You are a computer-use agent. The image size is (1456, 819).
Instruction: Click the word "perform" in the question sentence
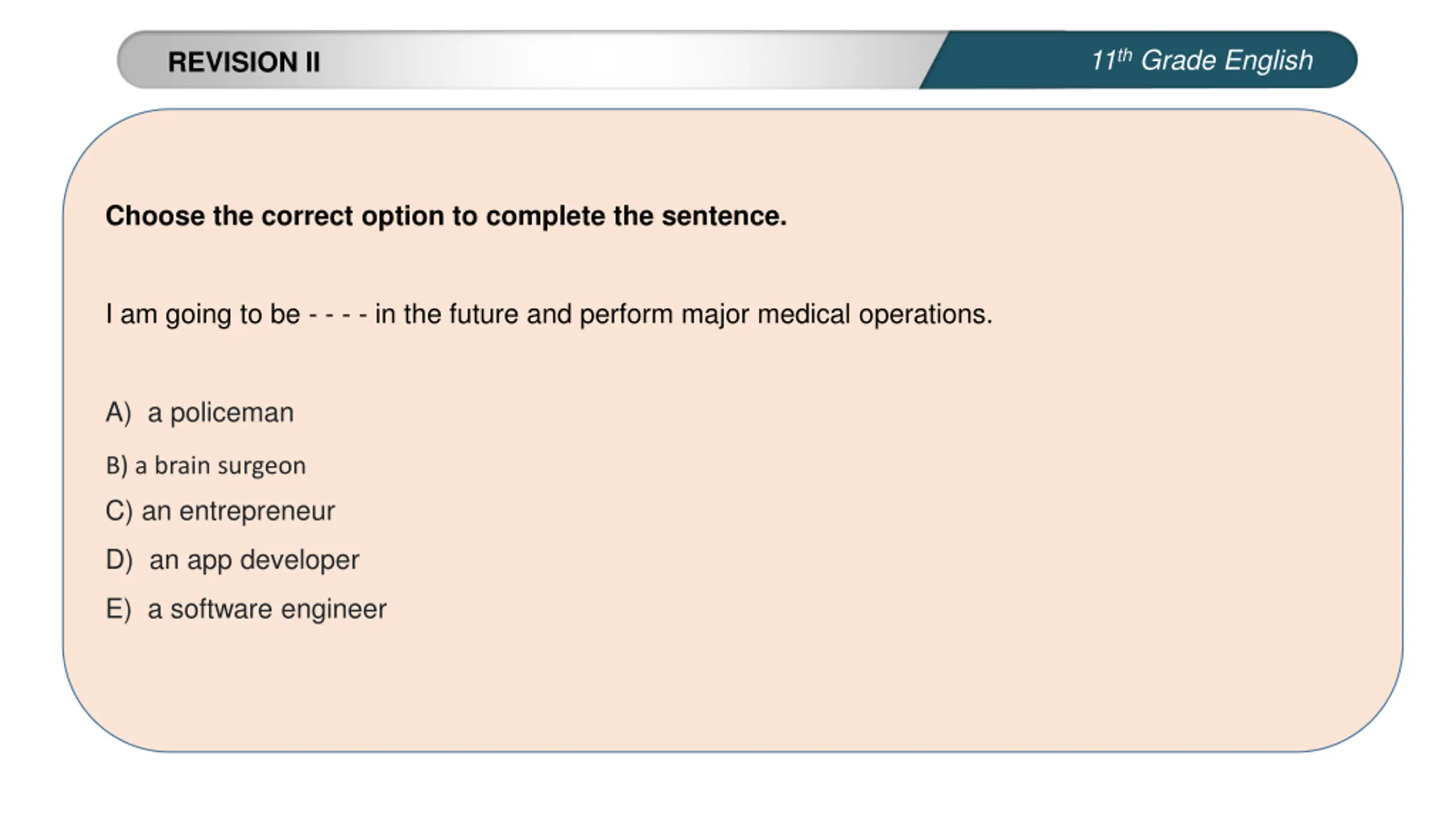point(626,315)
